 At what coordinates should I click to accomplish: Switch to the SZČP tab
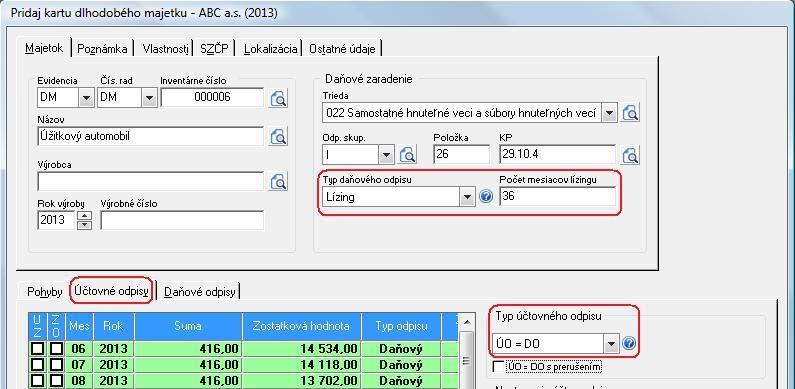click(214, 49)
